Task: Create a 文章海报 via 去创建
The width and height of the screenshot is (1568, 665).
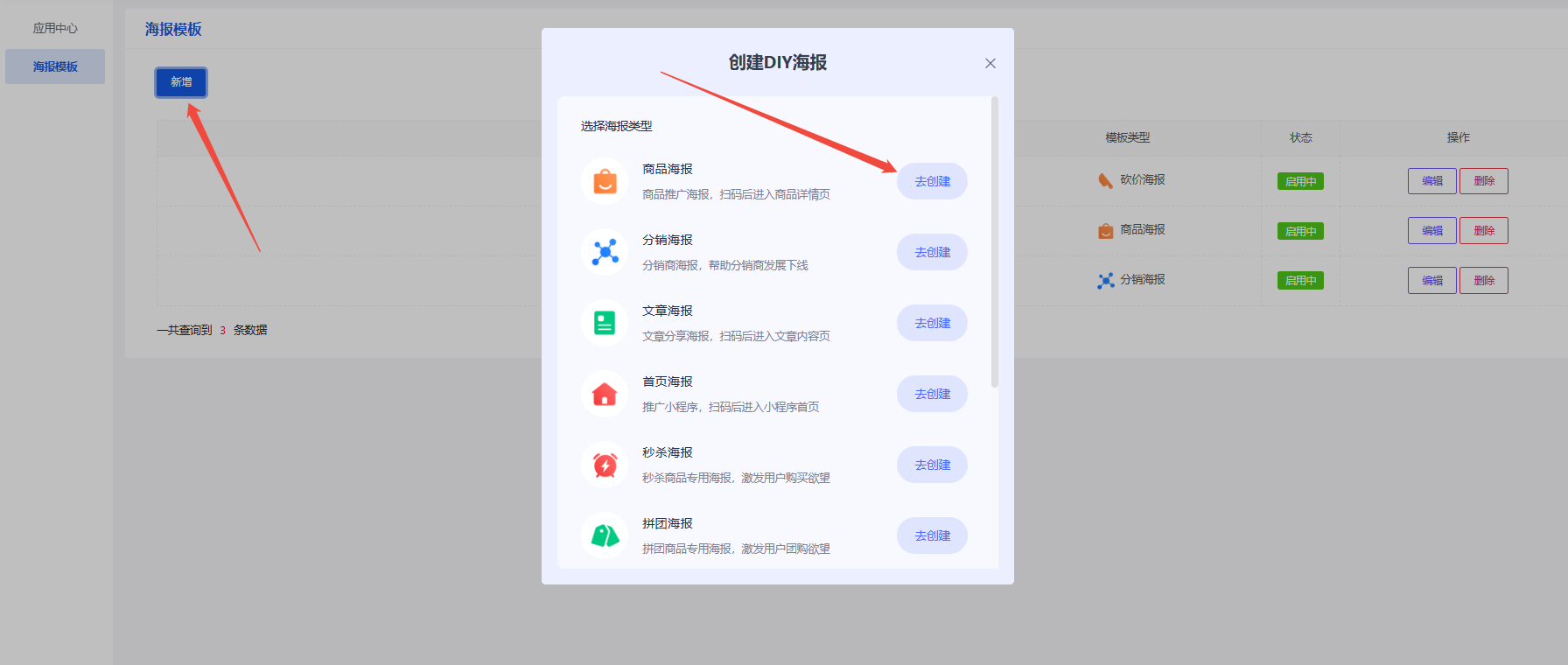Action: click(932, 323)
